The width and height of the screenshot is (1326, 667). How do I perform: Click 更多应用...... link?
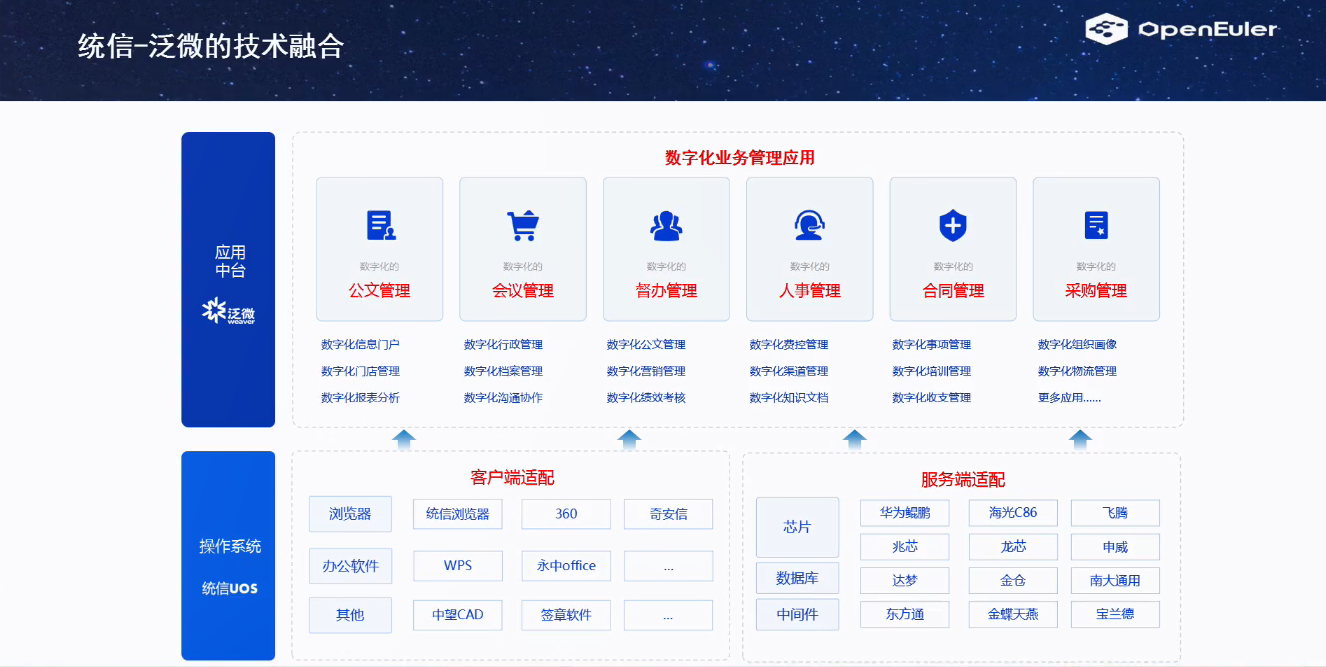coord(1069,398)
